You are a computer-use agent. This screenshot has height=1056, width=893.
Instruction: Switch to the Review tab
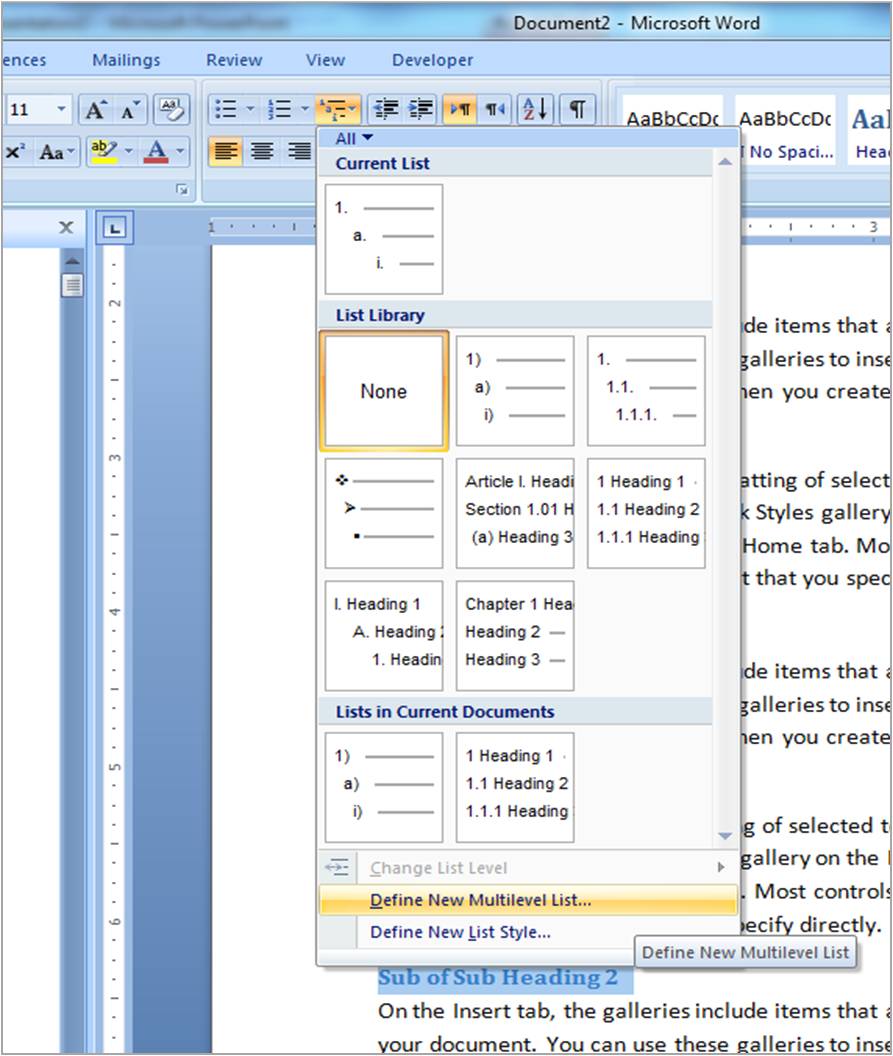233,60
